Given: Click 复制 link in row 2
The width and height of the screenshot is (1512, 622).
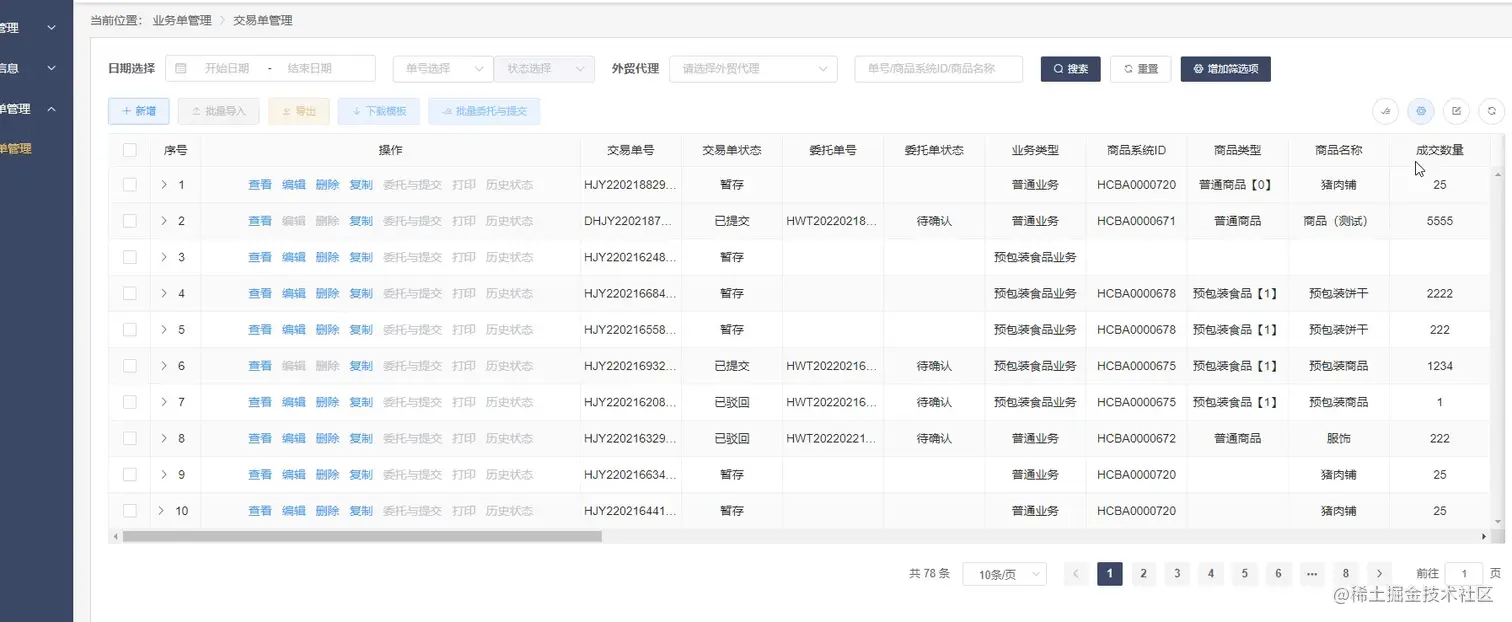Looking at the screenshot, I should [x=361, y=221].
